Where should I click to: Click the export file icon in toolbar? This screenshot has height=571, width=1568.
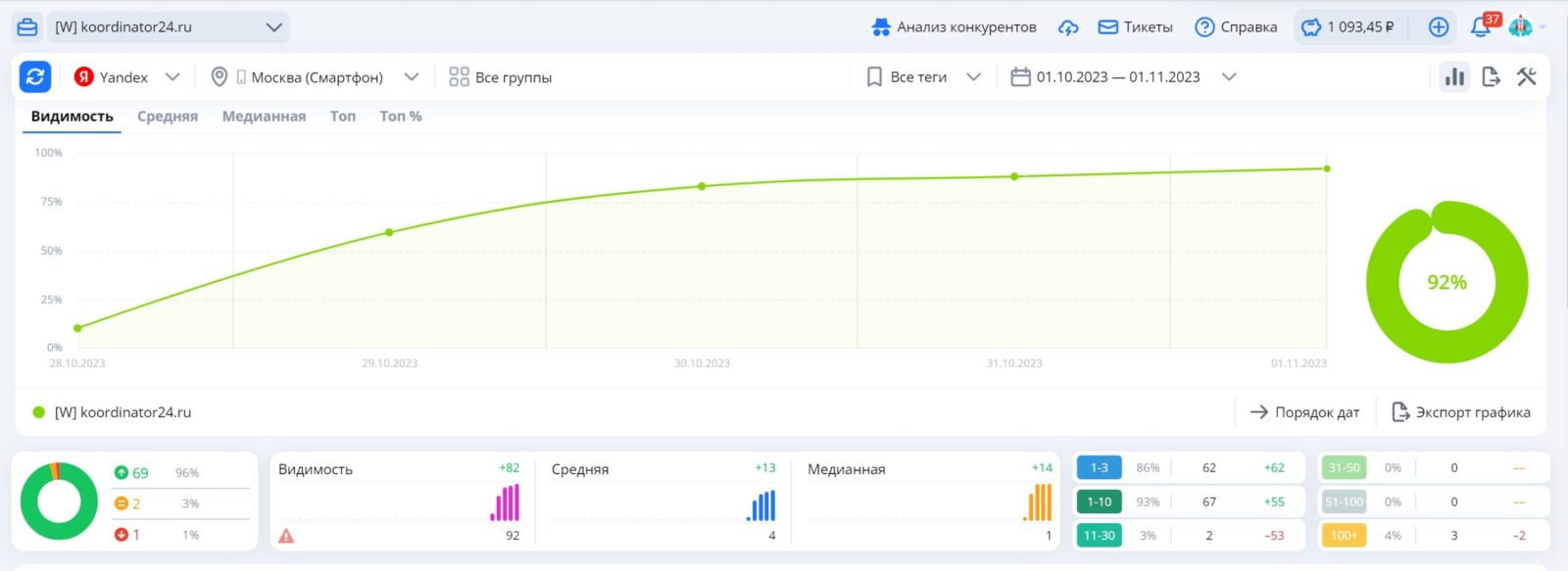tap(1491, 76)
